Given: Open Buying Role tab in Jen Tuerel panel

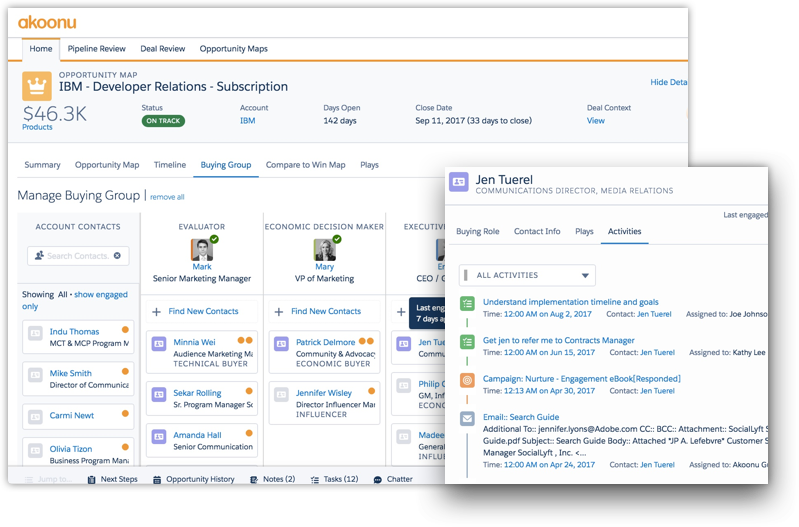Looking at the screenshot, I should click(x=477, y=231).
